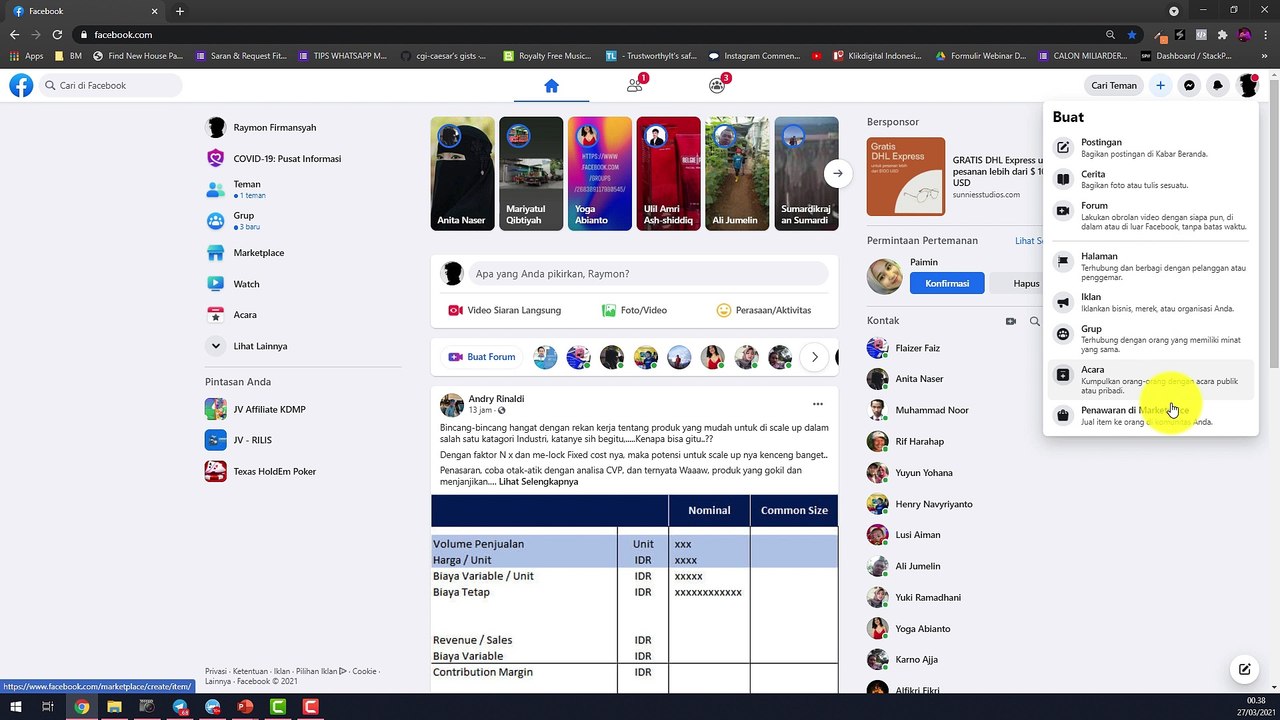Start a Video Siaran Langsung
Screen dimensions: 1280x720
(x=505, y=310)
